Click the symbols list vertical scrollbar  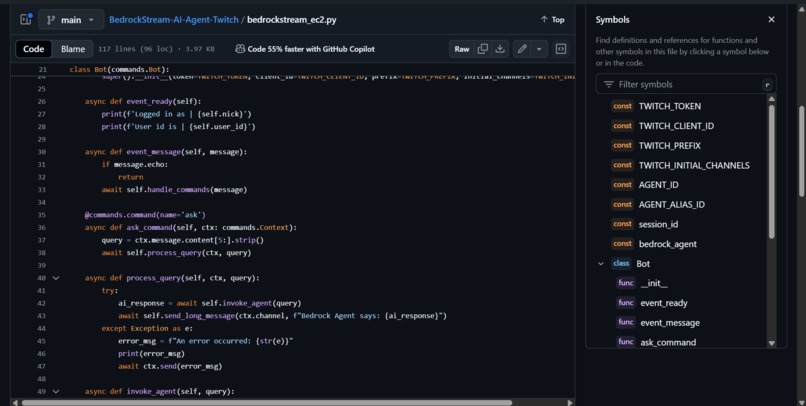772,171
